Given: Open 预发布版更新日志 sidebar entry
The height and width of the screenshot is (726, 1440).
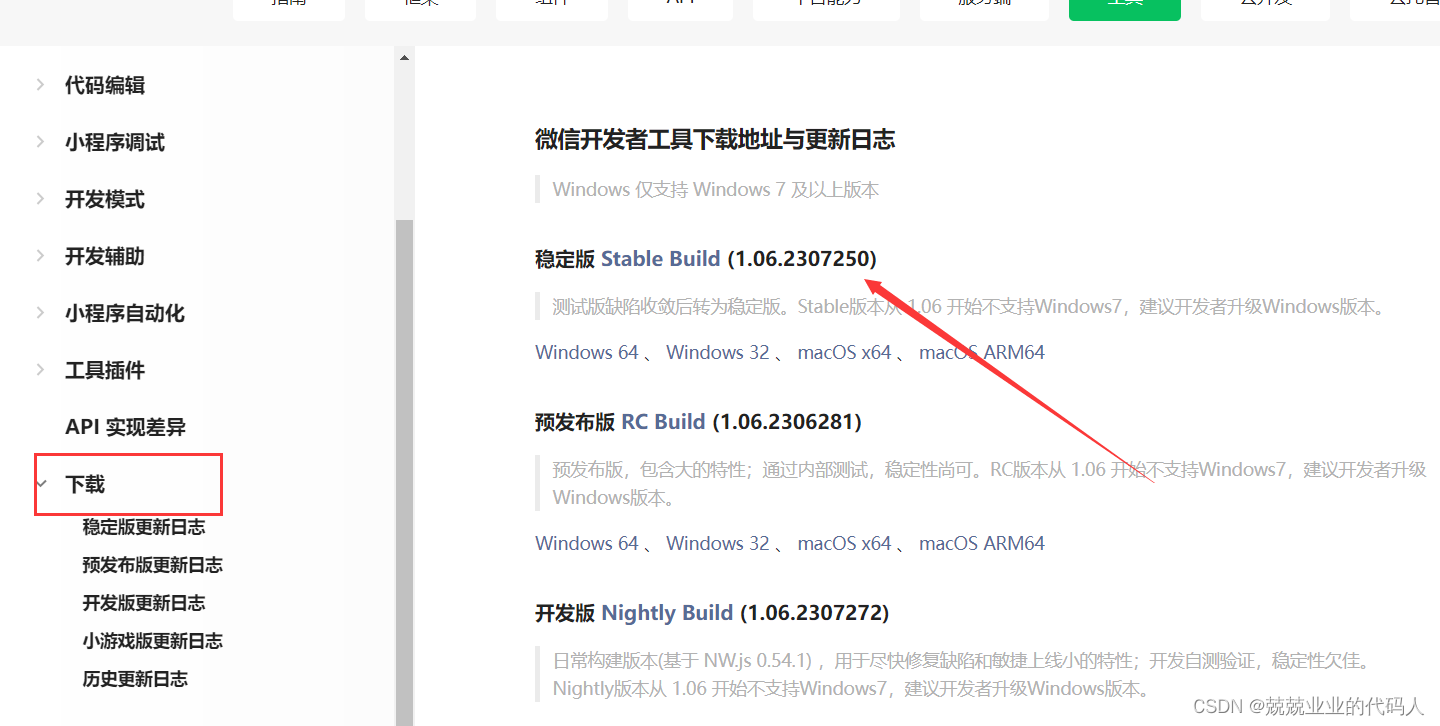Looking at the screenshot, I should click(x=152, y=565).
